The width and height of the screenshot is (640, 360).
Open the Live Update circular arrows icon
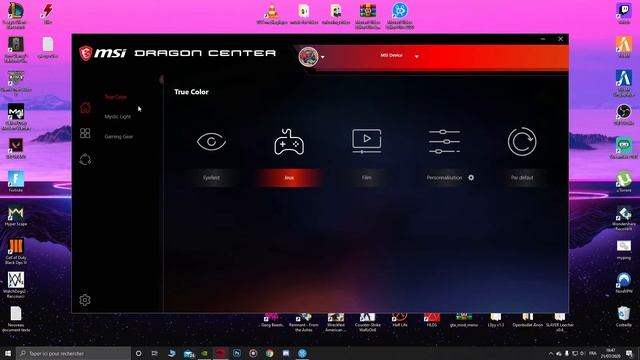[x=85, y=159]
